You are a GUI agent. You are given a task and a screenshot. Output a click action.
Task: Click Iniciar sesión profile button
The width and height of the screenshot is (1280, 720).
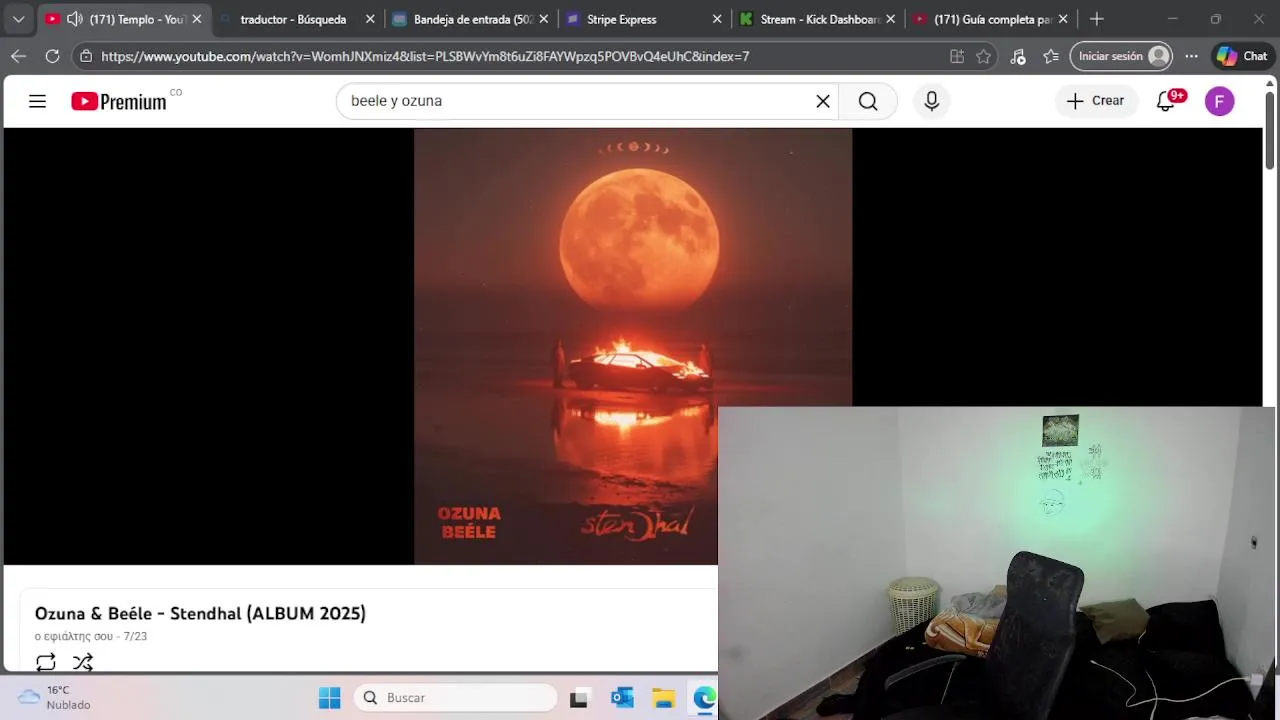(x=1120, y=56)
